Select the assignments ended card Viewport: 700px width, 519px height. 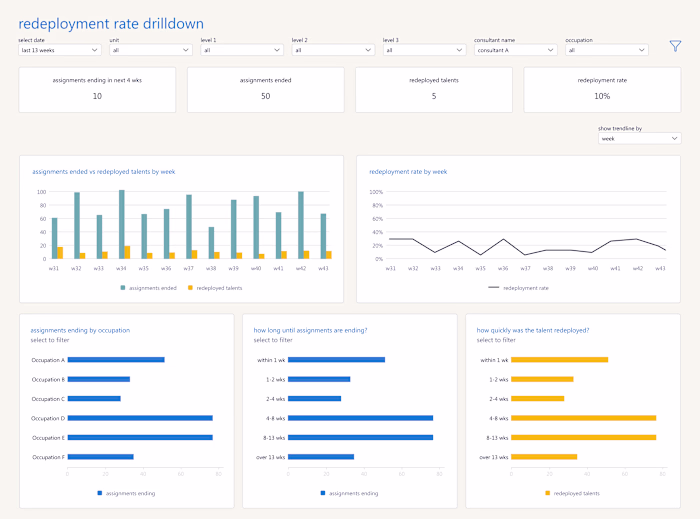pos(266,90)
